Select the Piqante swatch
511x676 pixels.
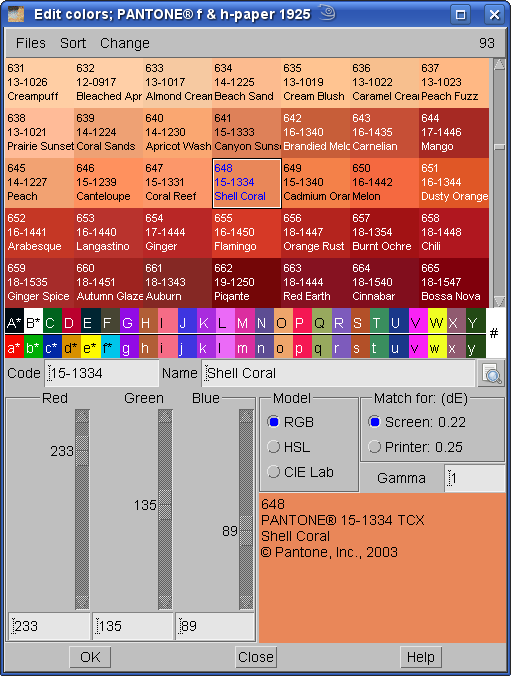(x=247, y=283)
